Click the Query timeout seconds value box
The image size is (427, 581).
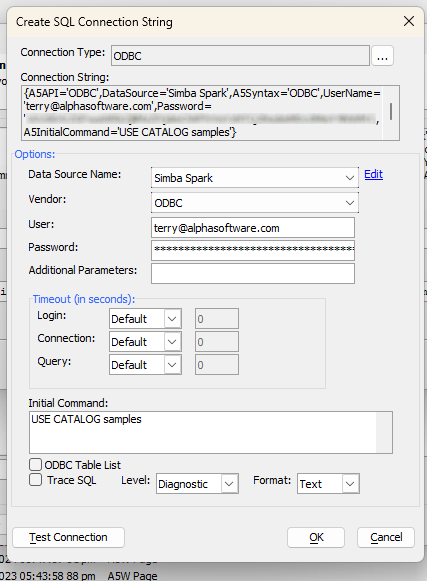click(x=217, y=365)
